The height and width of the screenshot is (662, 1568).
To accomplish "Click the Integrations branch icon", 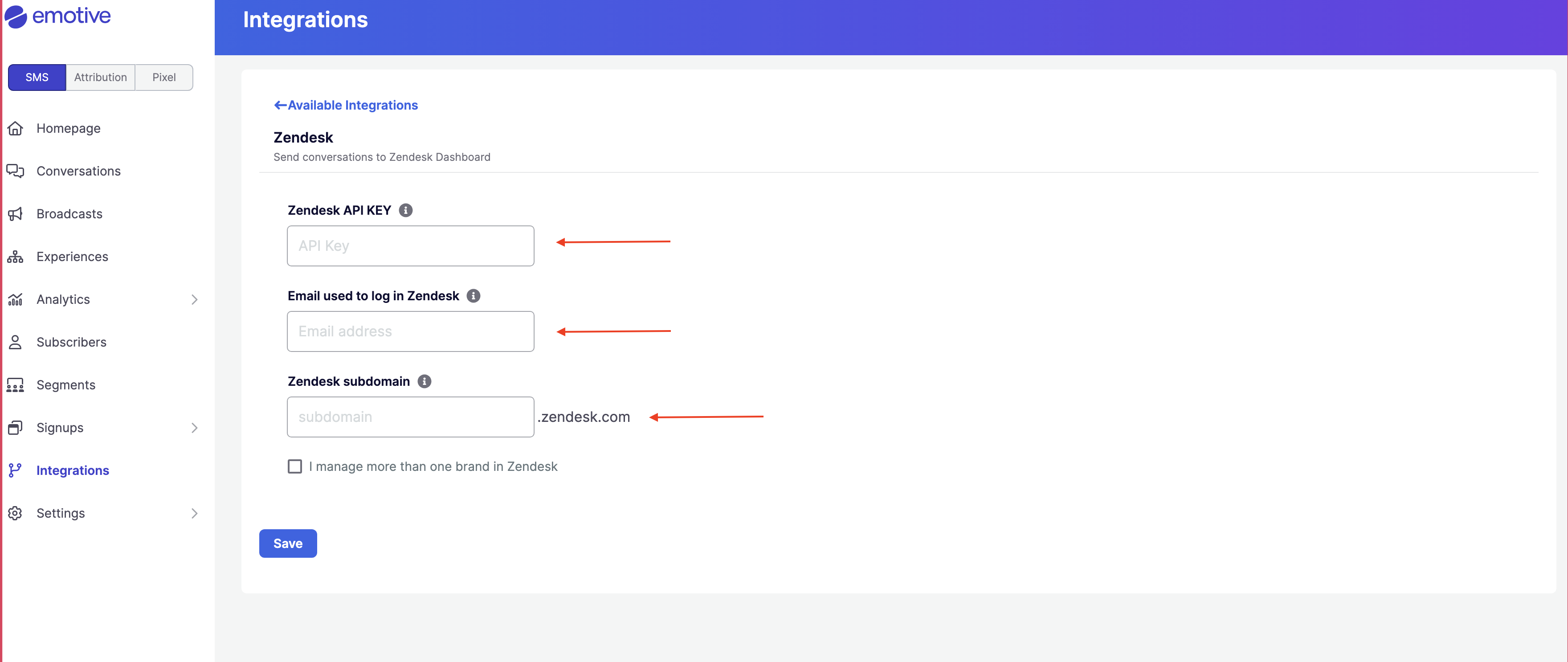I will click(x=15, y=470).
